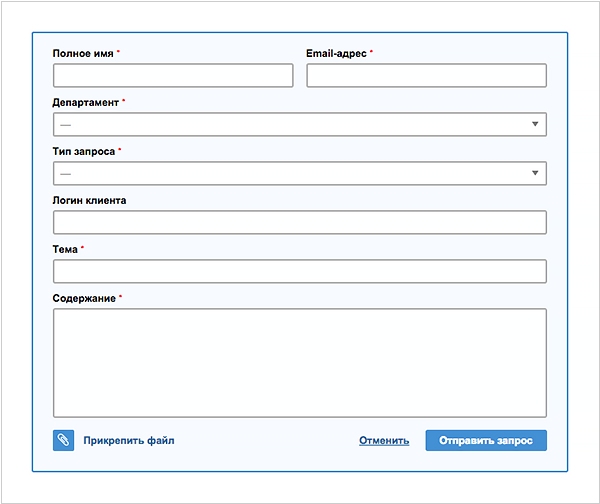Image resolution: width=600 pixels, height=504 pixels.
Task: Cancel the form via the Отменить link
Action: pyautogui.click(x=384, y=440)
